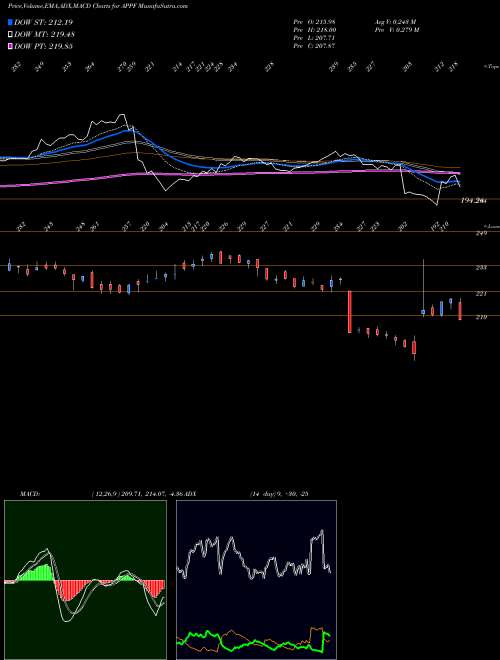Click the Pre V: 0.279 M volume text

coord(396,30)
